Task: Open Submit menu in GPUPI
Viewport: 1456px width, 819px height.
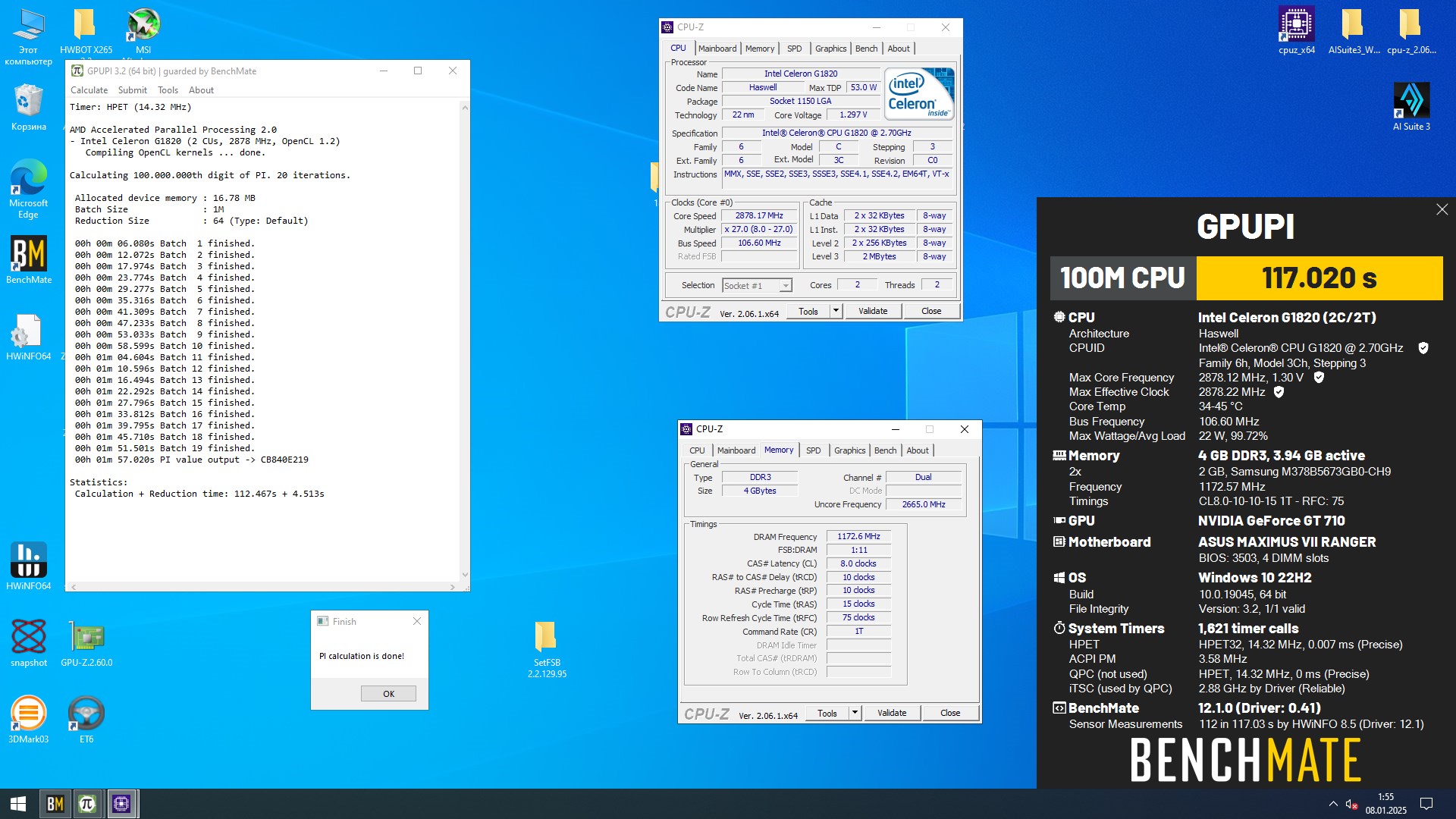Action: 132,89
